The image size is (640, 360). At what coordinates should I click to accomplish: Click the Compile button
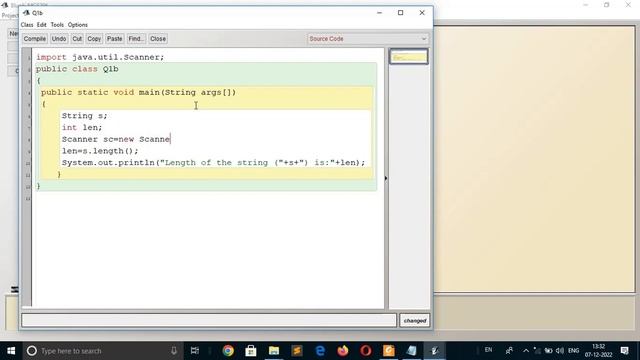[x=35, y=39]
